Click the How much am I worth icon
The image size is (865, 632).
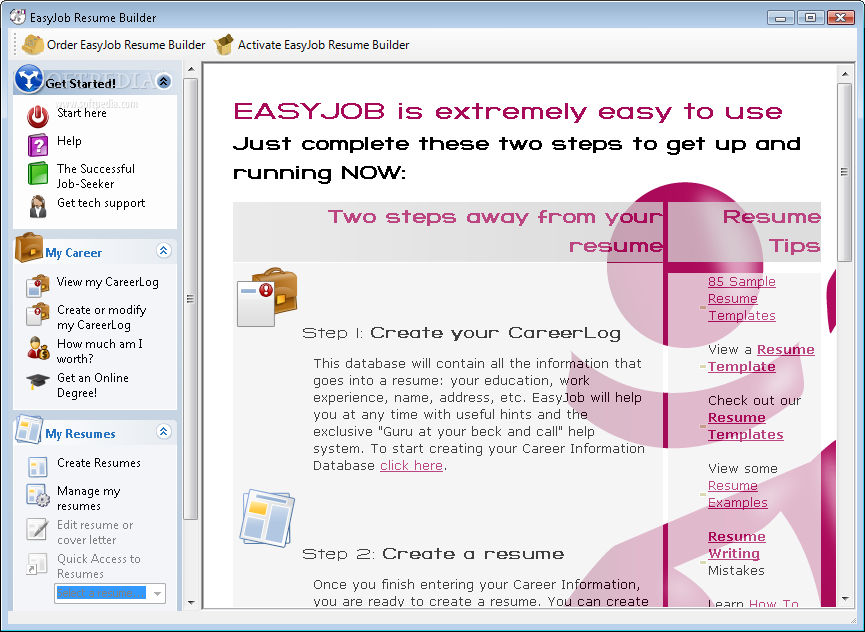pyautogui.click(x=38, y=349)
